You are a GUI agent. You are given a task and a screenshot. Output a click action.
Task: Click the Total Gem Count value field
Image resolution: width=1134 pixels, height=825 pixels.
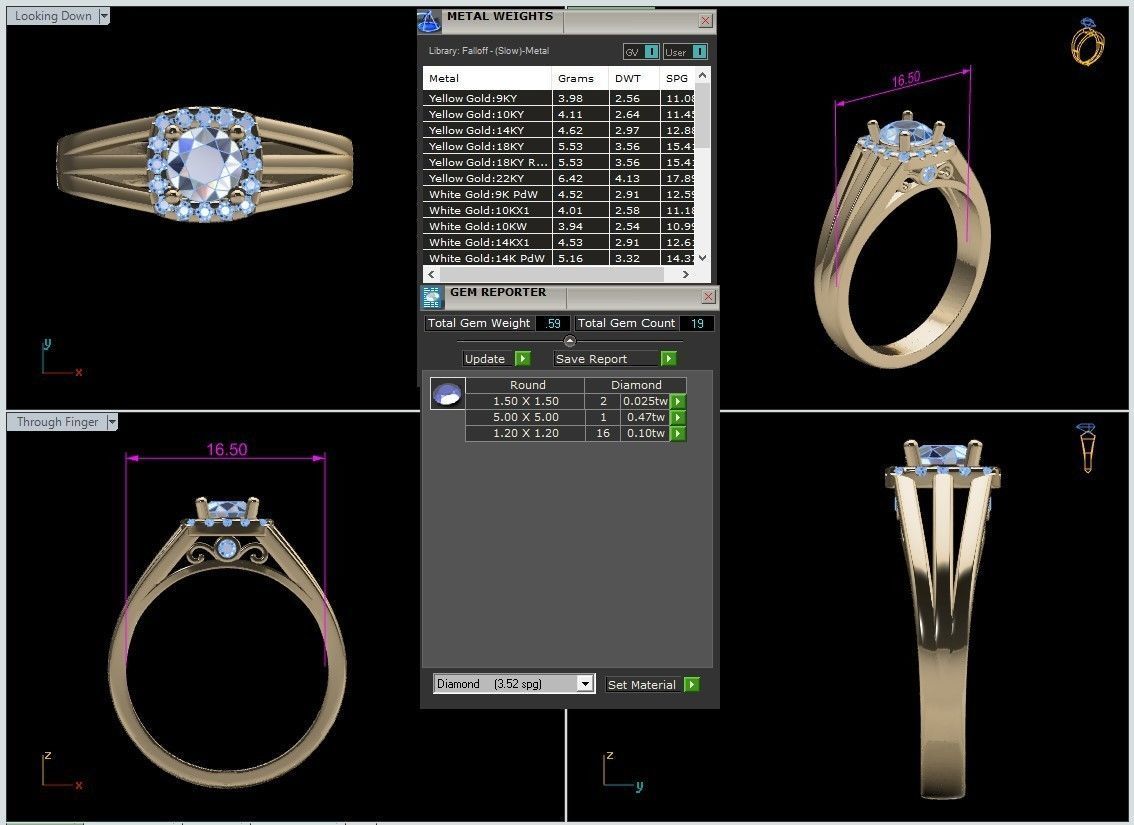[696, 323]
